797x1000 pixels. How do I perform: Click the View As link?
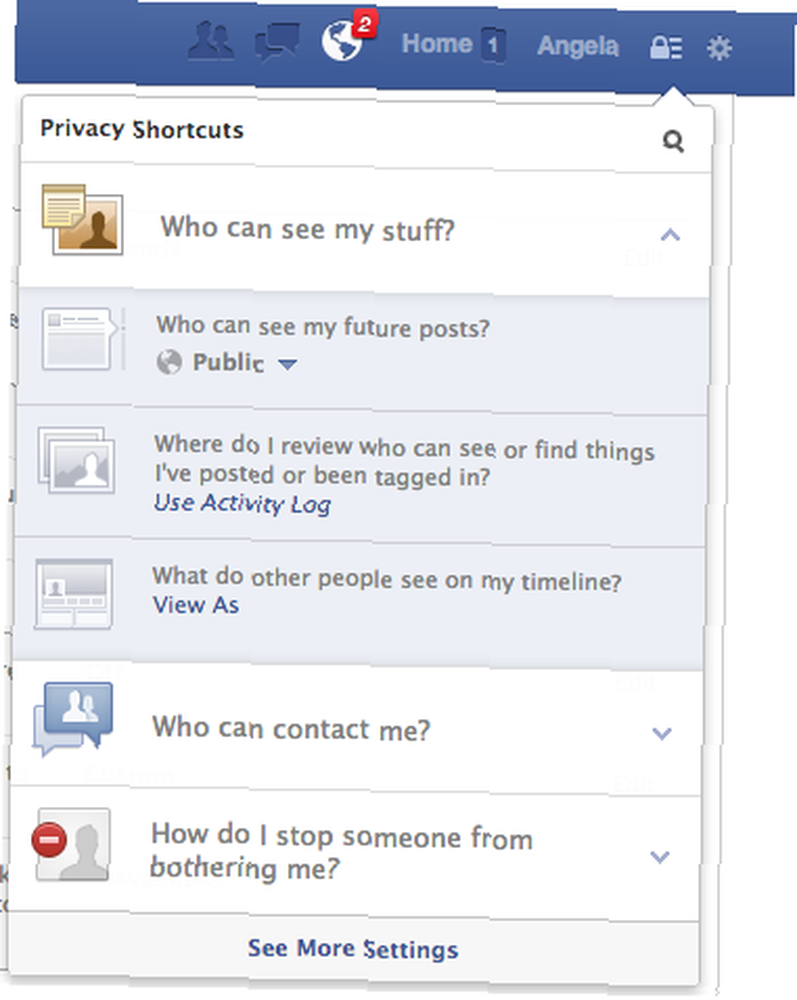[196, 605]
